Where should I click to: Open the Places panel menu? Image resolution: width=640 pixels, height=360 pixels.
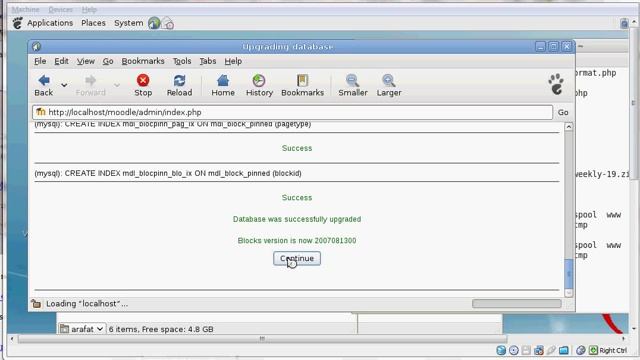93,23
